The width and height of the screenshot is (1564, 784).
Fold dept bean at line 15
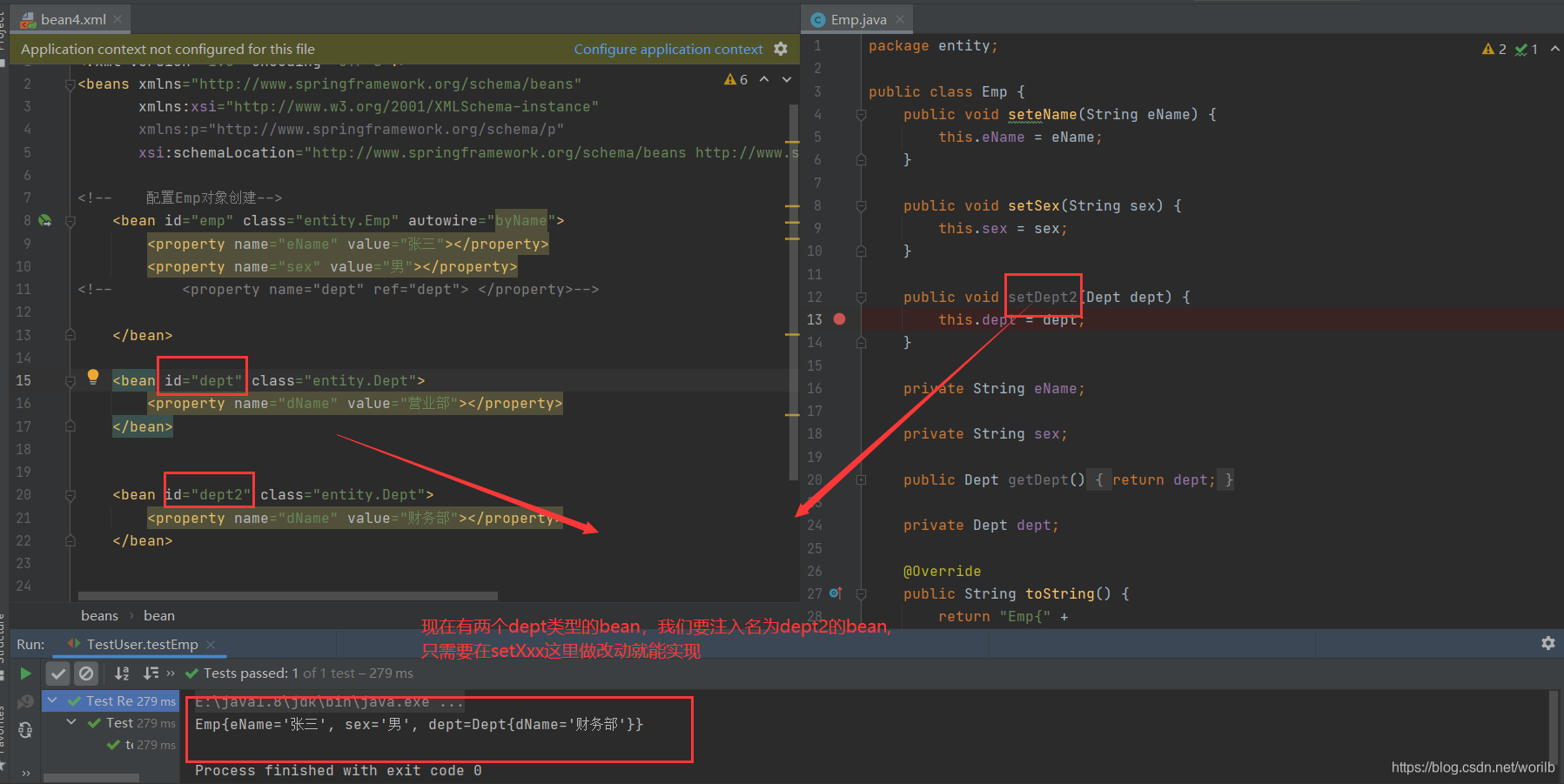click(70, 381)
